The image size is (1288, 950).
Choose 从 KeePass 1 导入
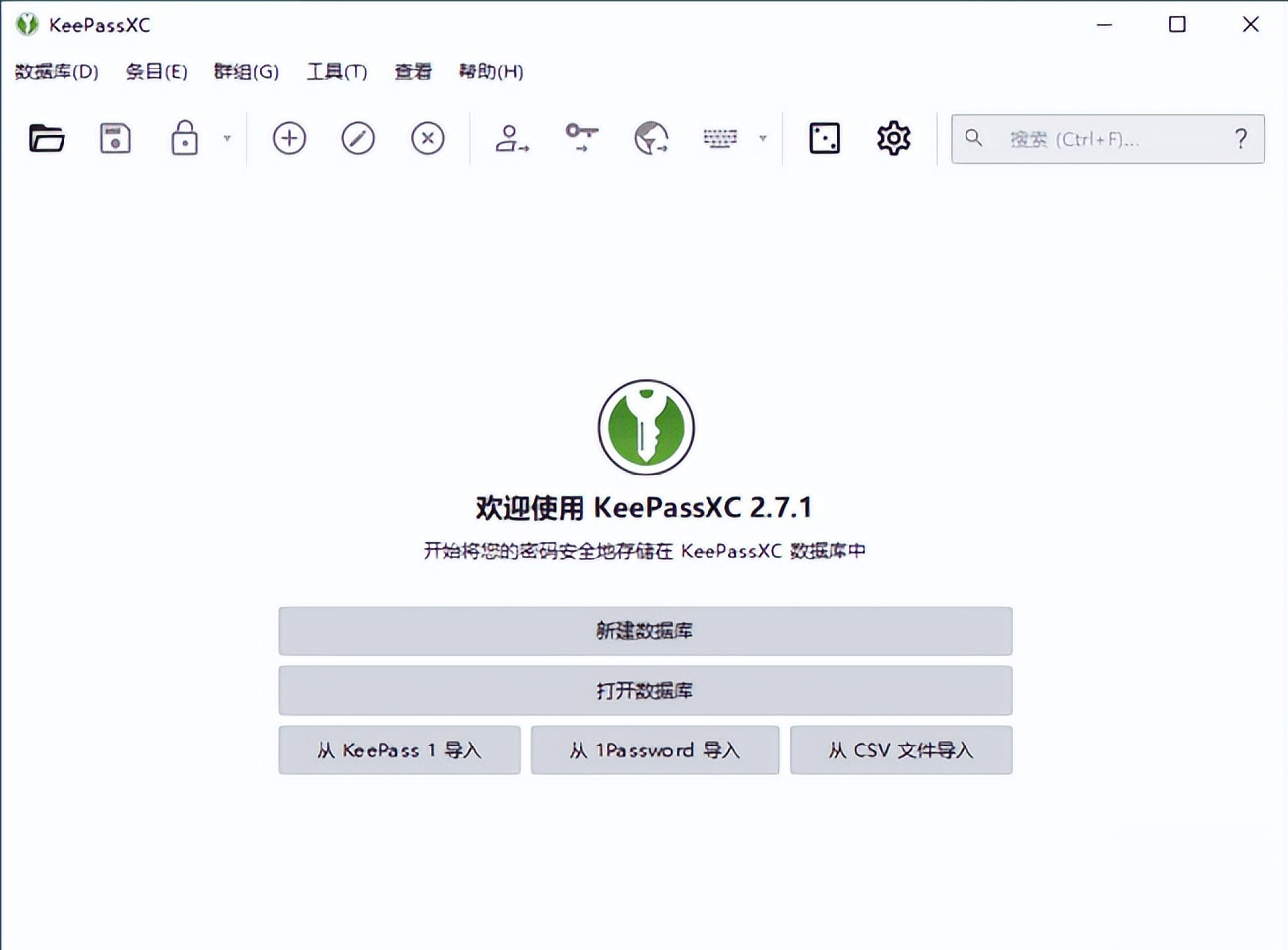coord(399,750)
